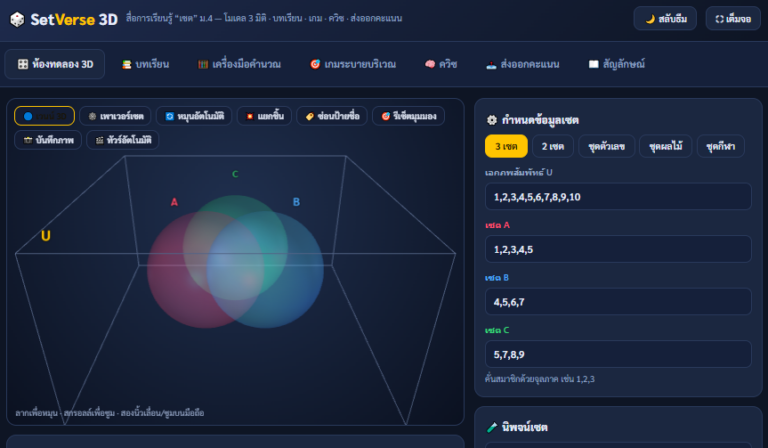Click the เซต B label text
The width and height of the screenshot is (768, 448).
click(x=497, y=278)
